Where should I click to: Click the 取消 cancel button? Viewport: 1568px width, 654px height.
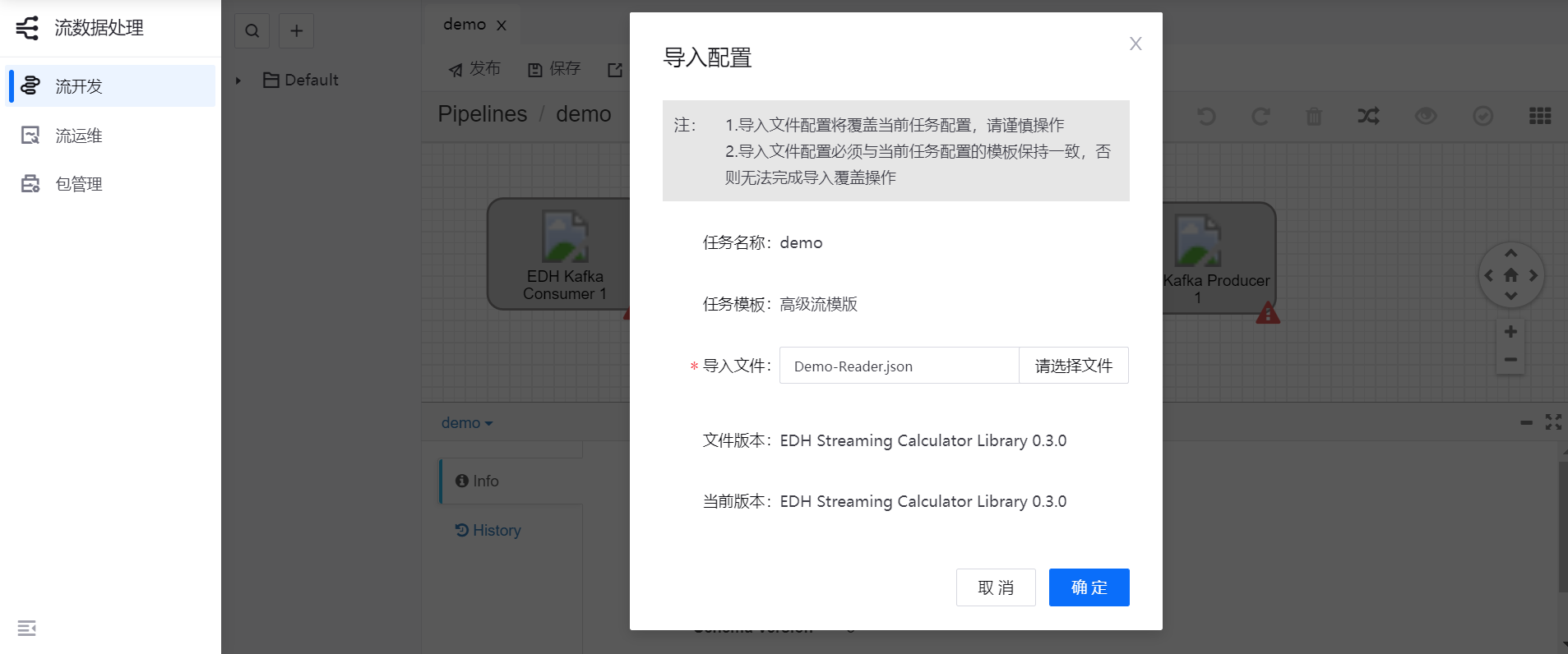pos(995,587)
